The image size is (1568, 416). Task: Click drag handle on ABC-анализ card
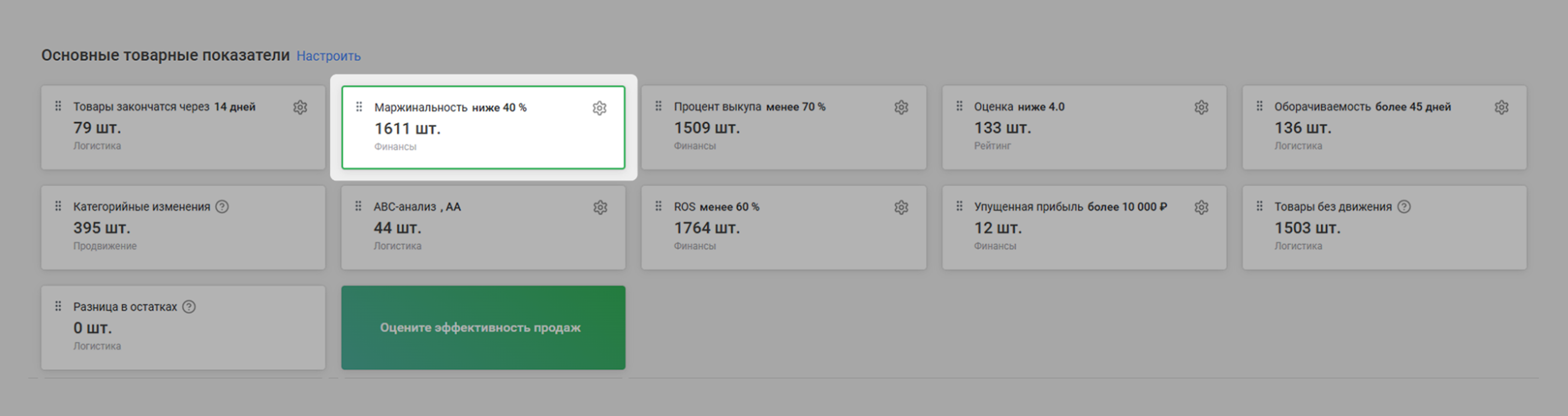tap(358, 206)
